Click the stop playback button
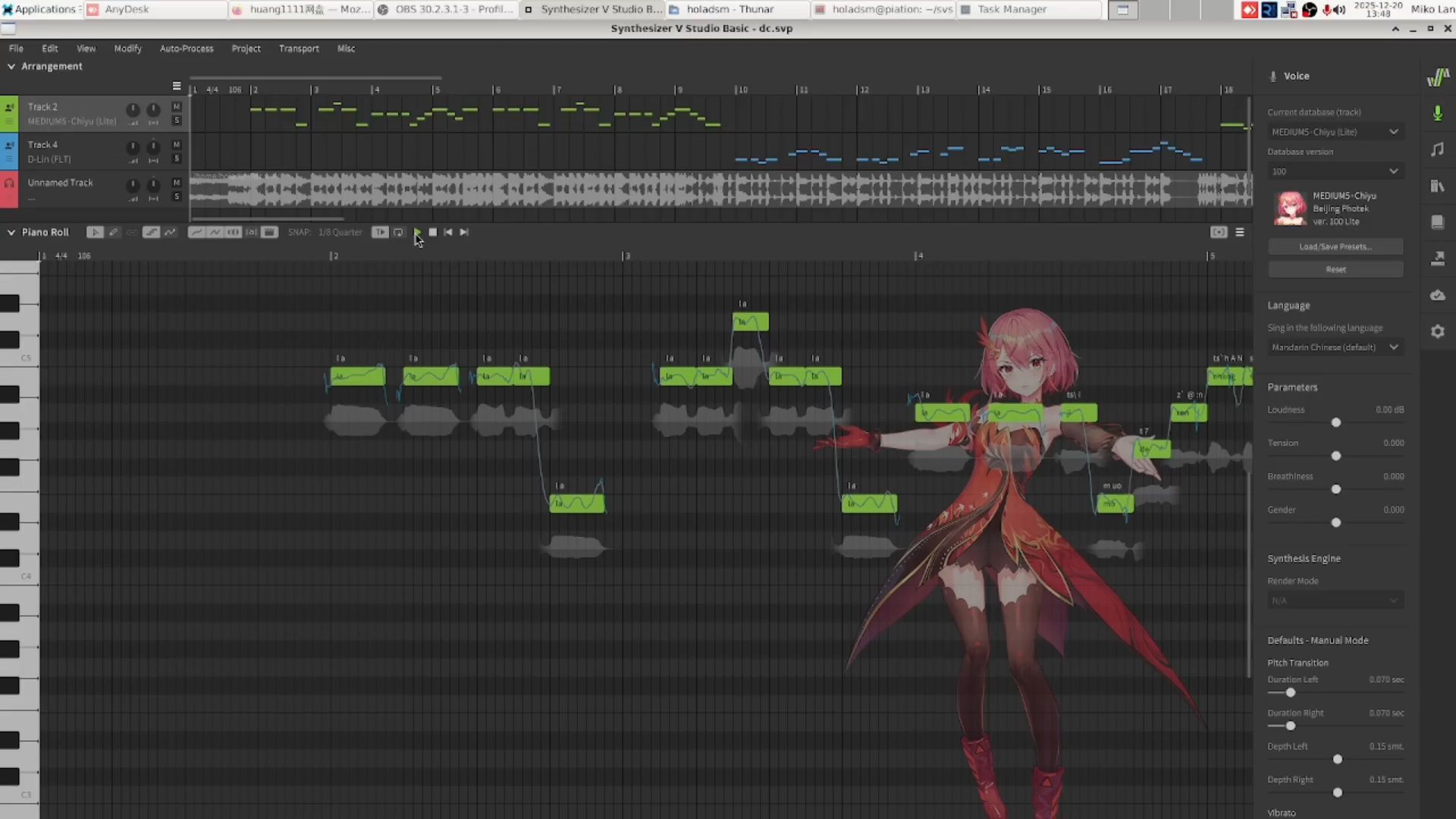The width and height of the screenshot is (1456, 819). [x=432, y=232]
